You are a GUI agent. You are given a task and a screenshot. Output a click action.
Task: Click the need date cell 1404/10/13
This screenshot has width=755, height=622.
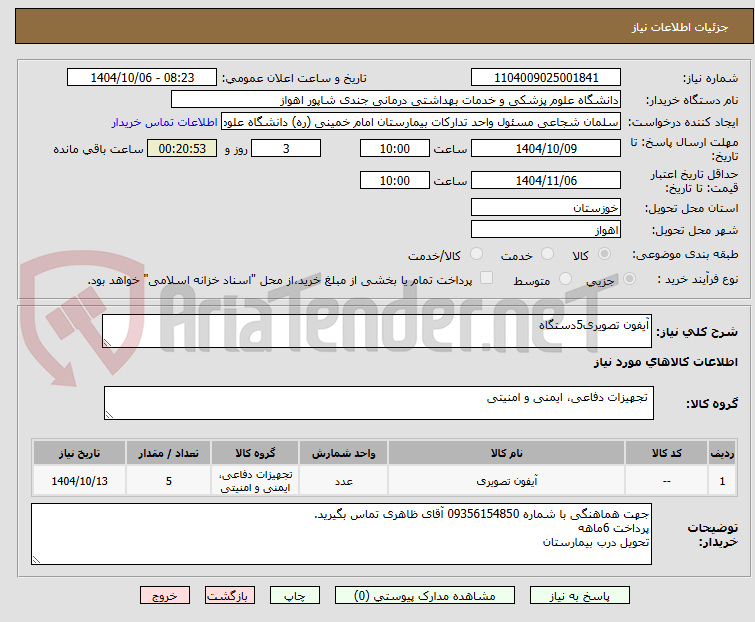(x=79, y=480)
